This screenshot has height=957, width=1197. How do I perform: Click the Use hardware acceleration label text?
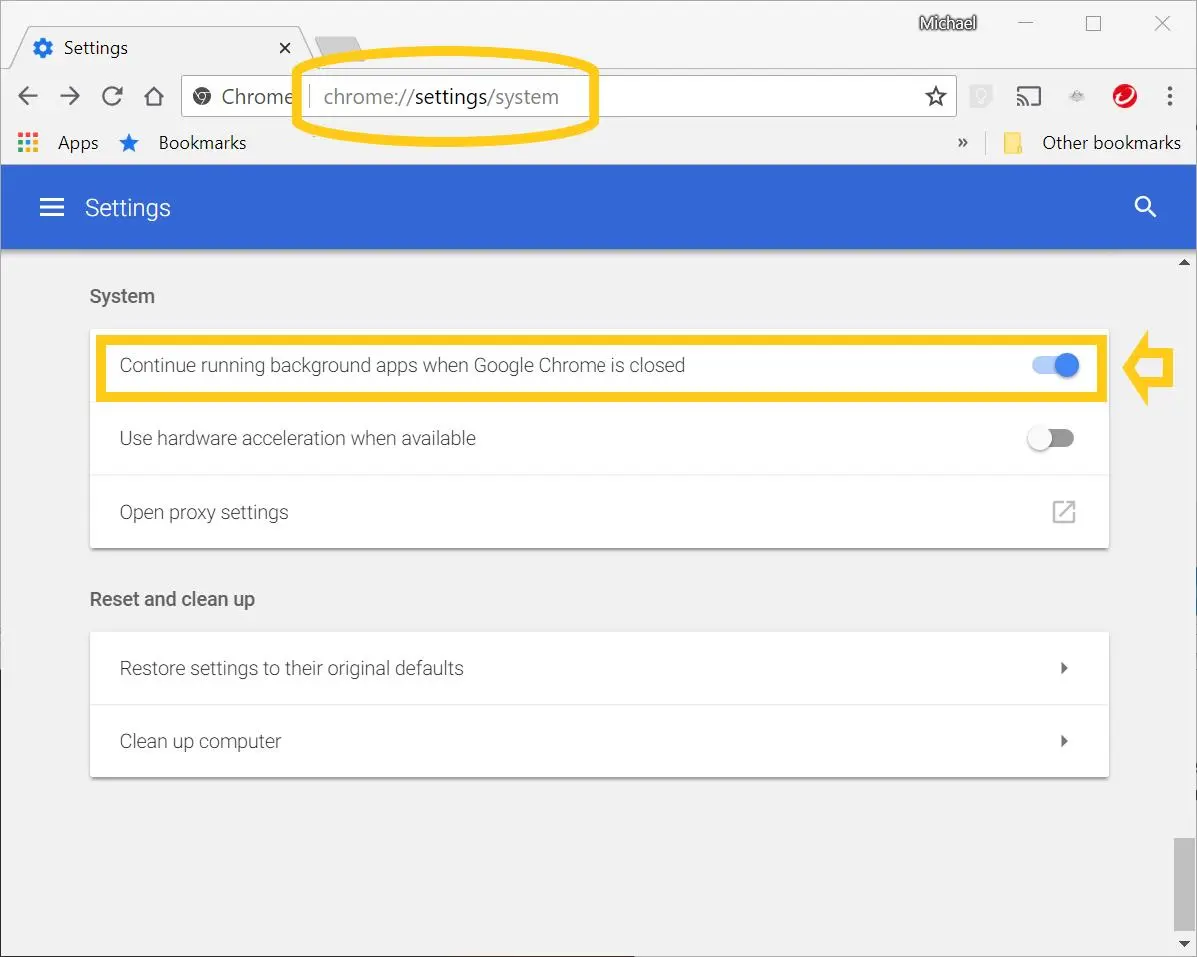(298, 438)
